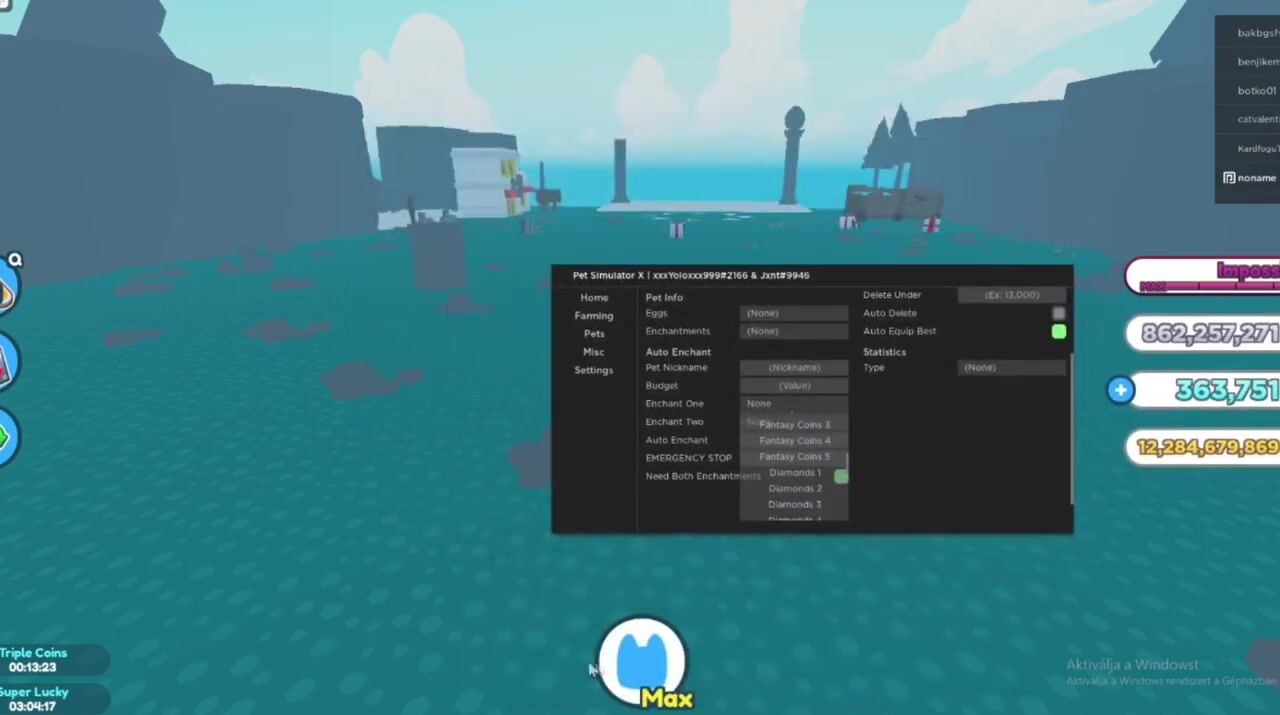Viewport: 1280px width, 715px height.
Task: Click the script panel title bar
Action: 812,275
